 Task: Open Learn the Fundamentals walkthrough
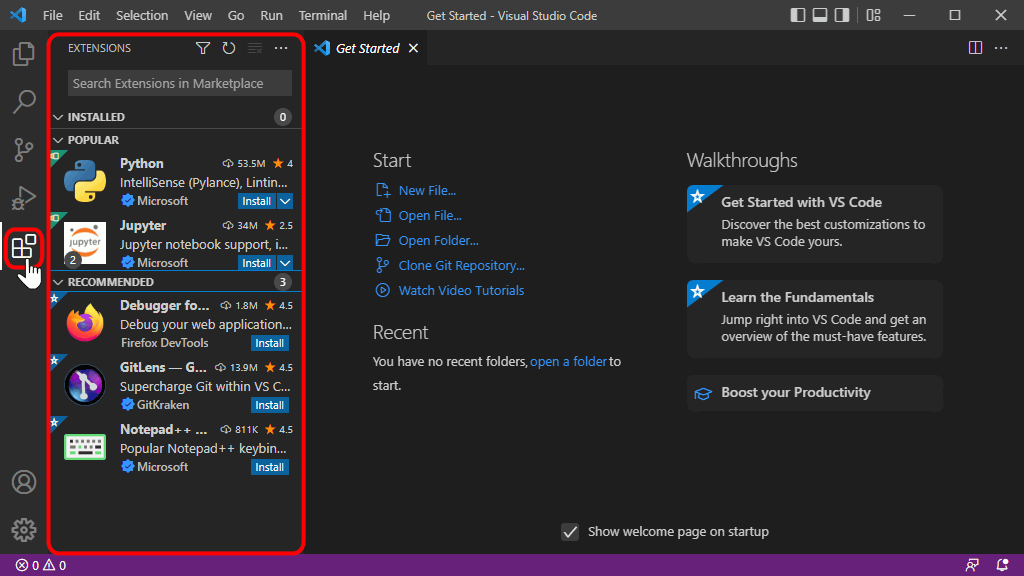coord(814,319)
